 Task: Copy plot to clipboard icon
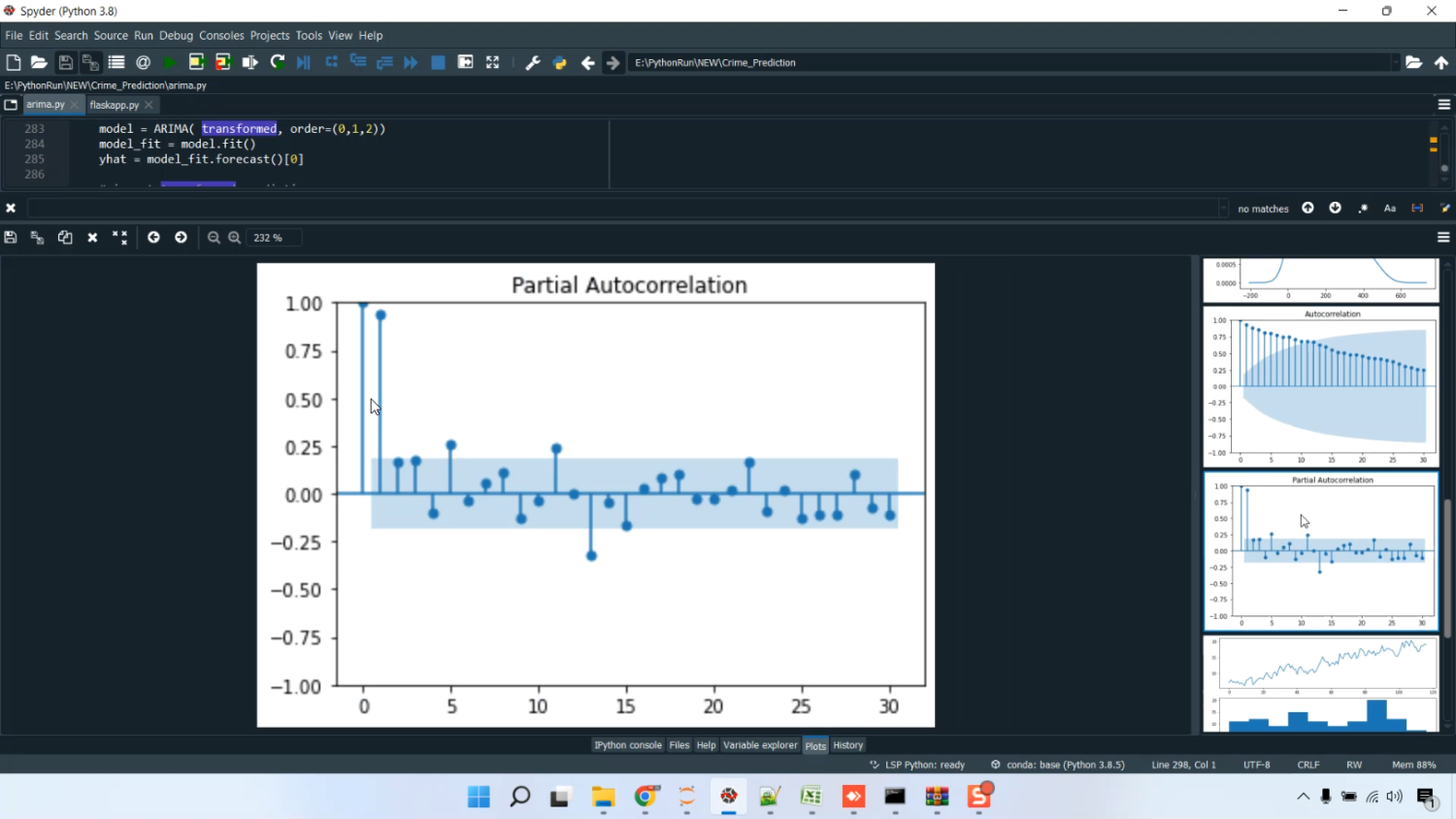(65, 238)
